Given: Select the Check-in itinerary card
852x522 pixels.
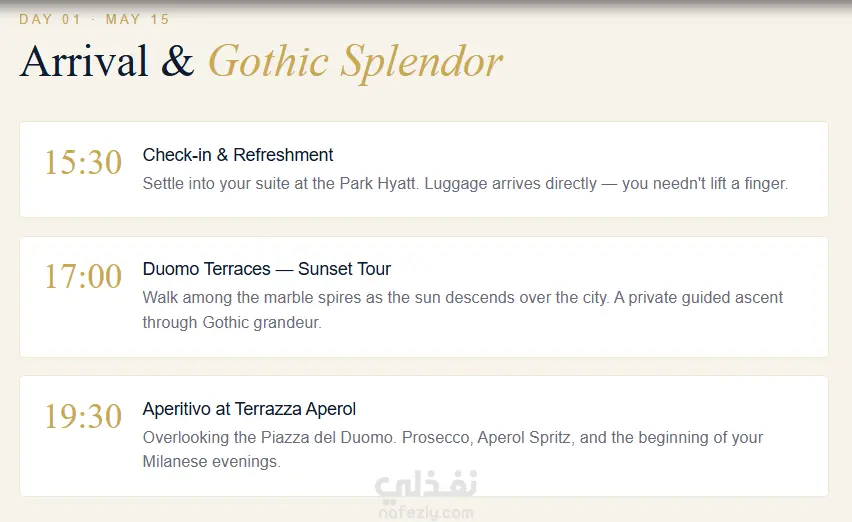Looking at the screenshot, I should coord(424,169).
